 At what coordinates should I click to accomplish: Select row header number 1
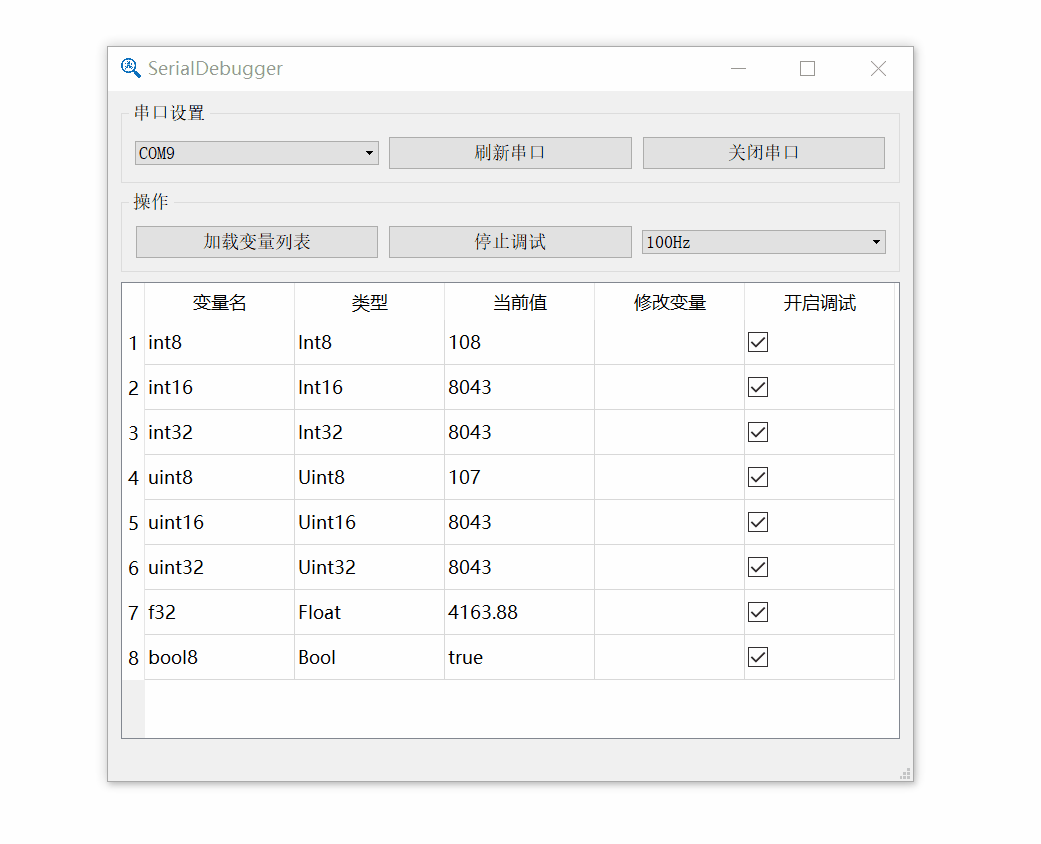point(133,343)
